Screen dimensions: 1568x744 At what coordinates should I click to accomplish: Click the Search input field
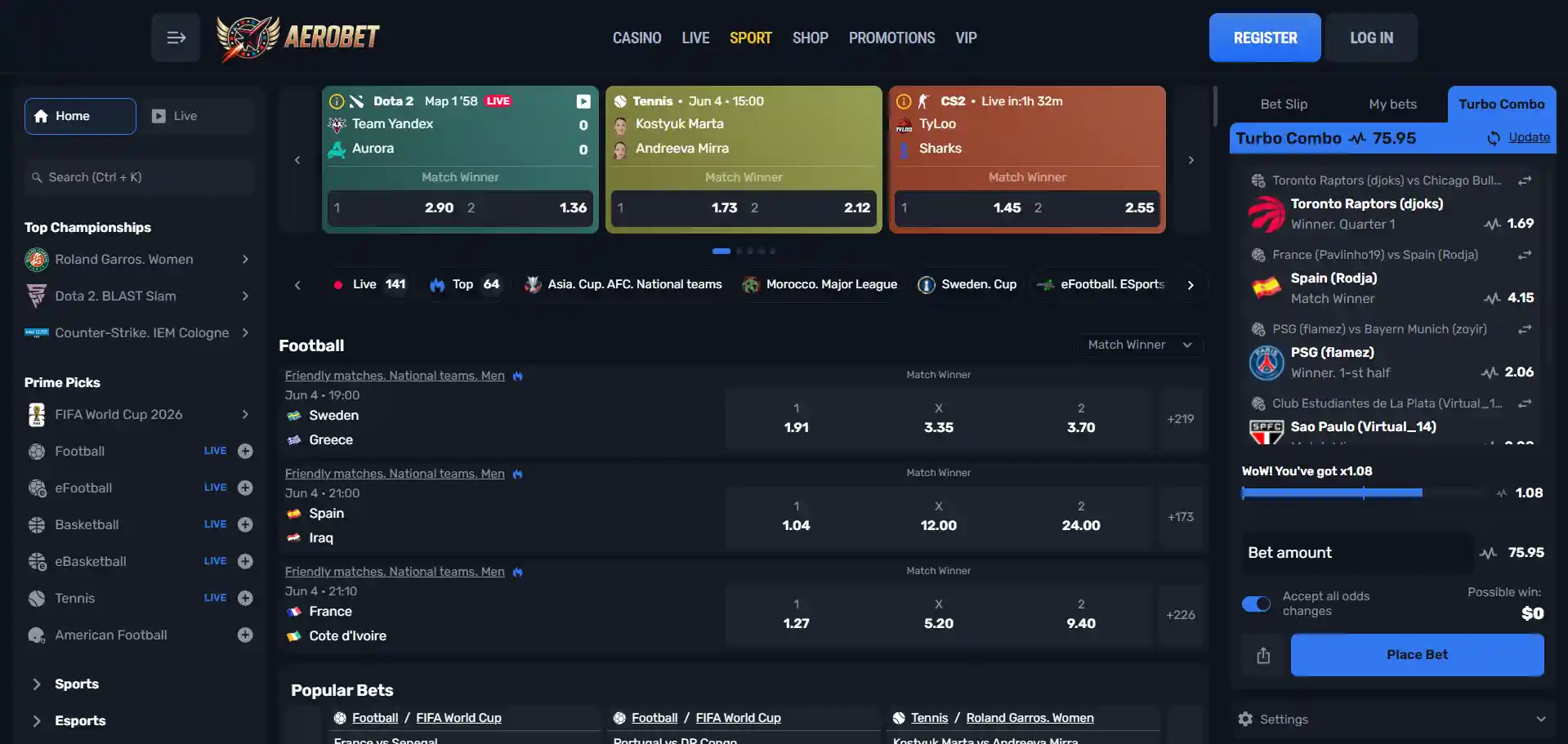coord(140,177)
